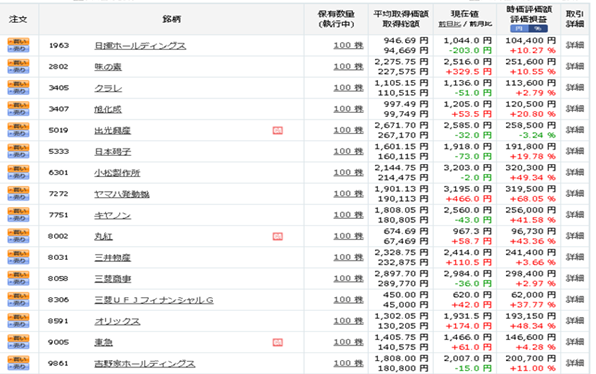
Task: Click the sell button for 三井物産 (8031)
Action: [x=18, y=261]
